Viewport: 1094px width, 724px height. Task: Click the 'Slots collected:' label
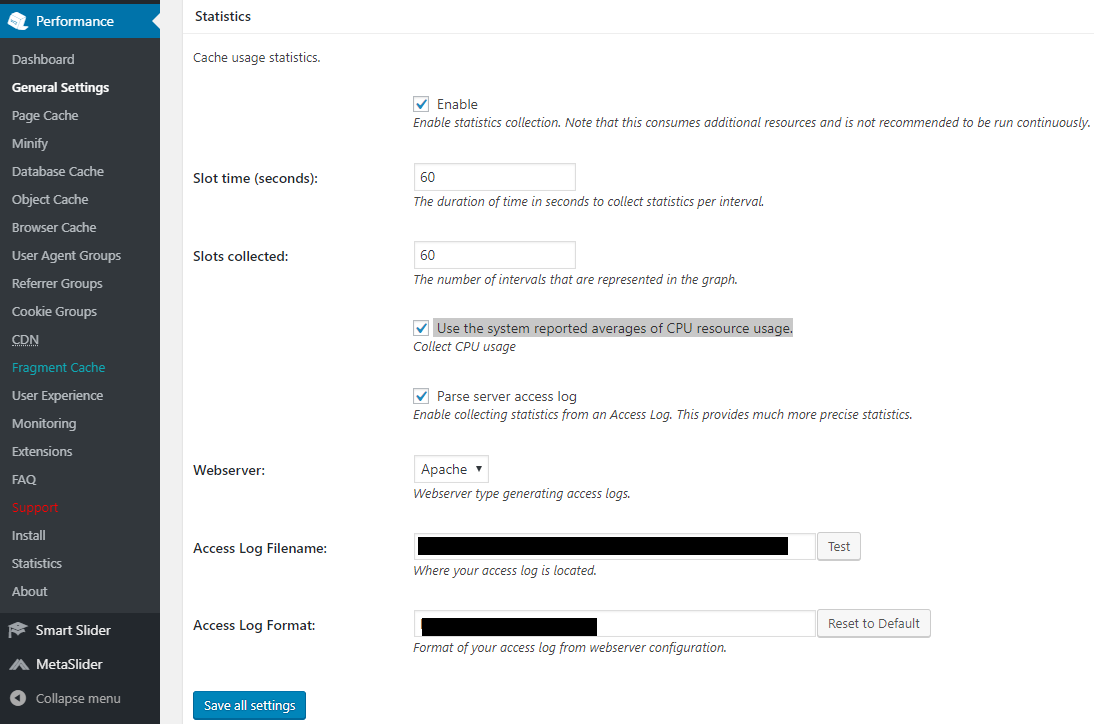click(x=241, y=256)
